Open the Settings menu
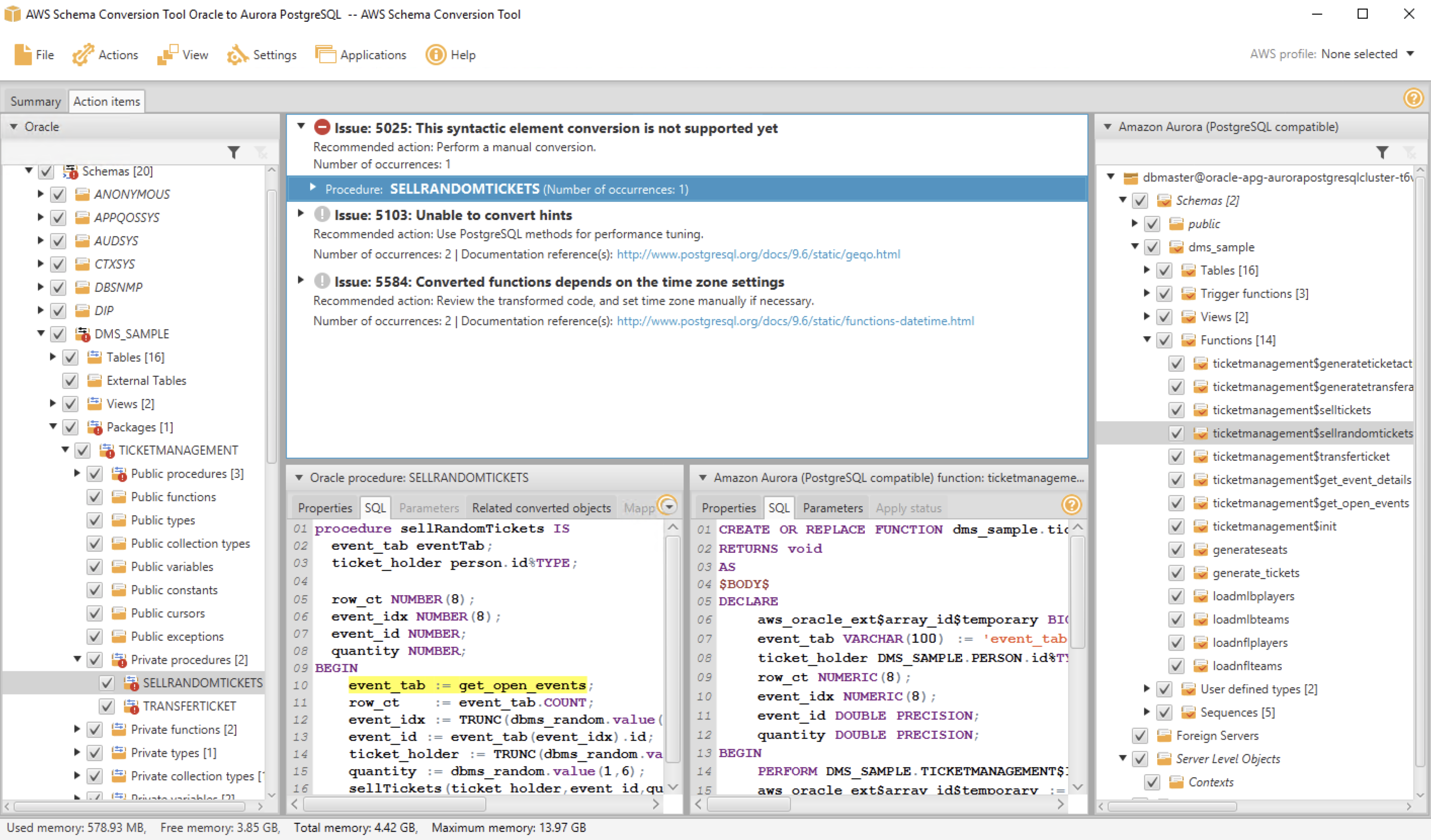This screenshot has width=1431, height=840. [x=262, y=55]
